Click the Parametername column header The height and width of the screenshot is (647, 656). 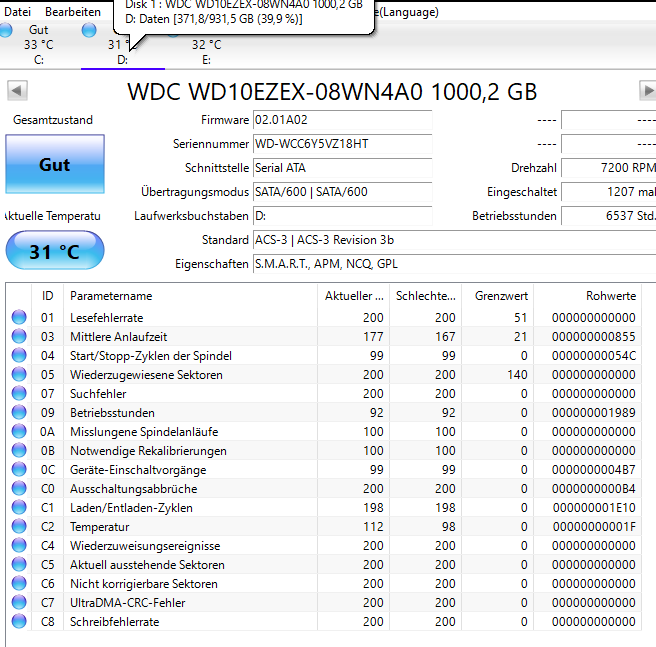(190, 296)
